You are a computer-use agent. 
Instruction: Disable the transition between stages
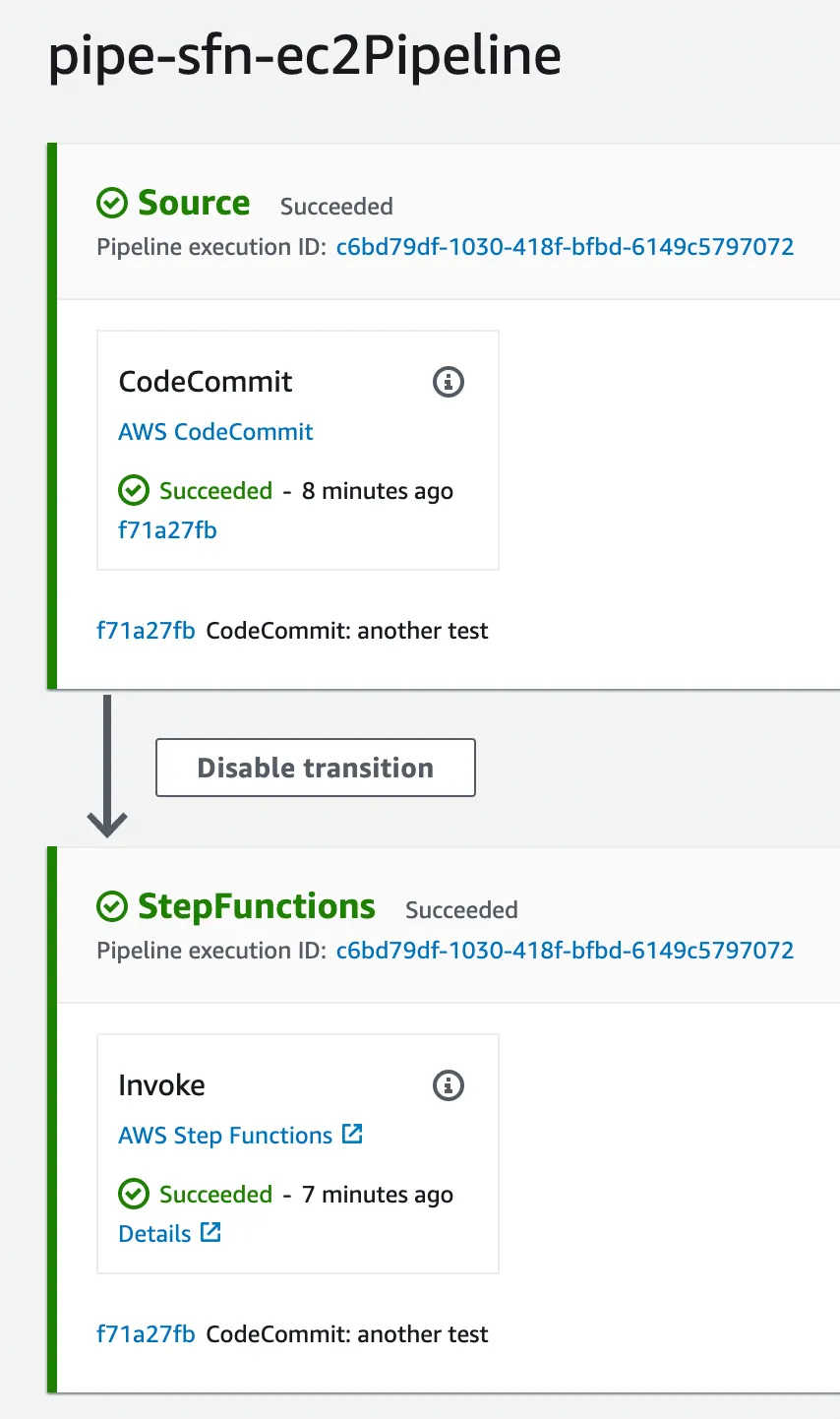315,768
